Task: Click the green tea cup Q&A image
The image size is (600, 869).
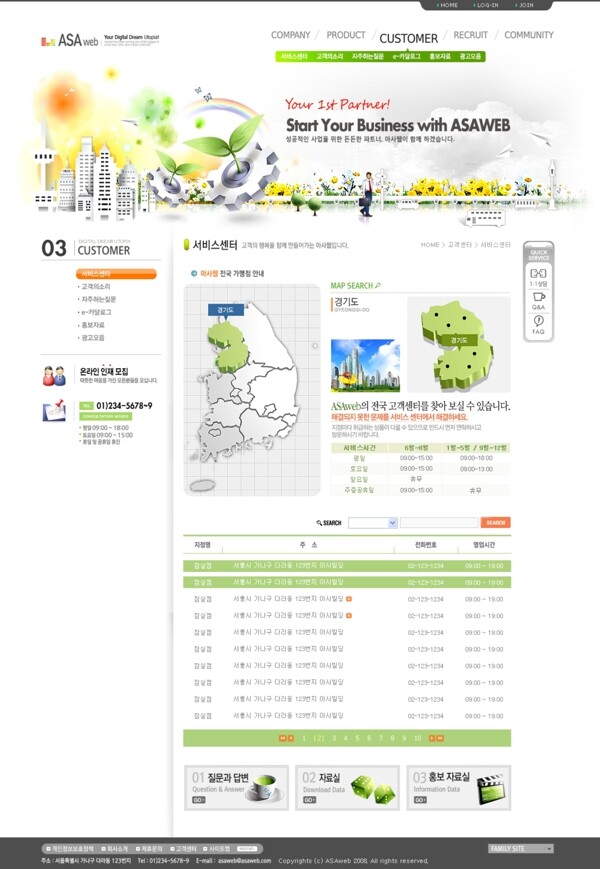Action: 263,788
